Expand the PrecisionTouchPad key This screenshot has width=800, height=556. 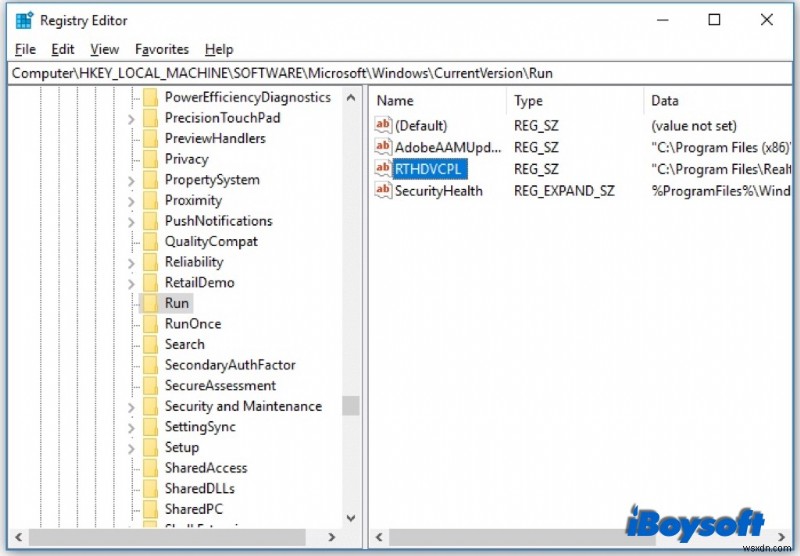(131, 119)
